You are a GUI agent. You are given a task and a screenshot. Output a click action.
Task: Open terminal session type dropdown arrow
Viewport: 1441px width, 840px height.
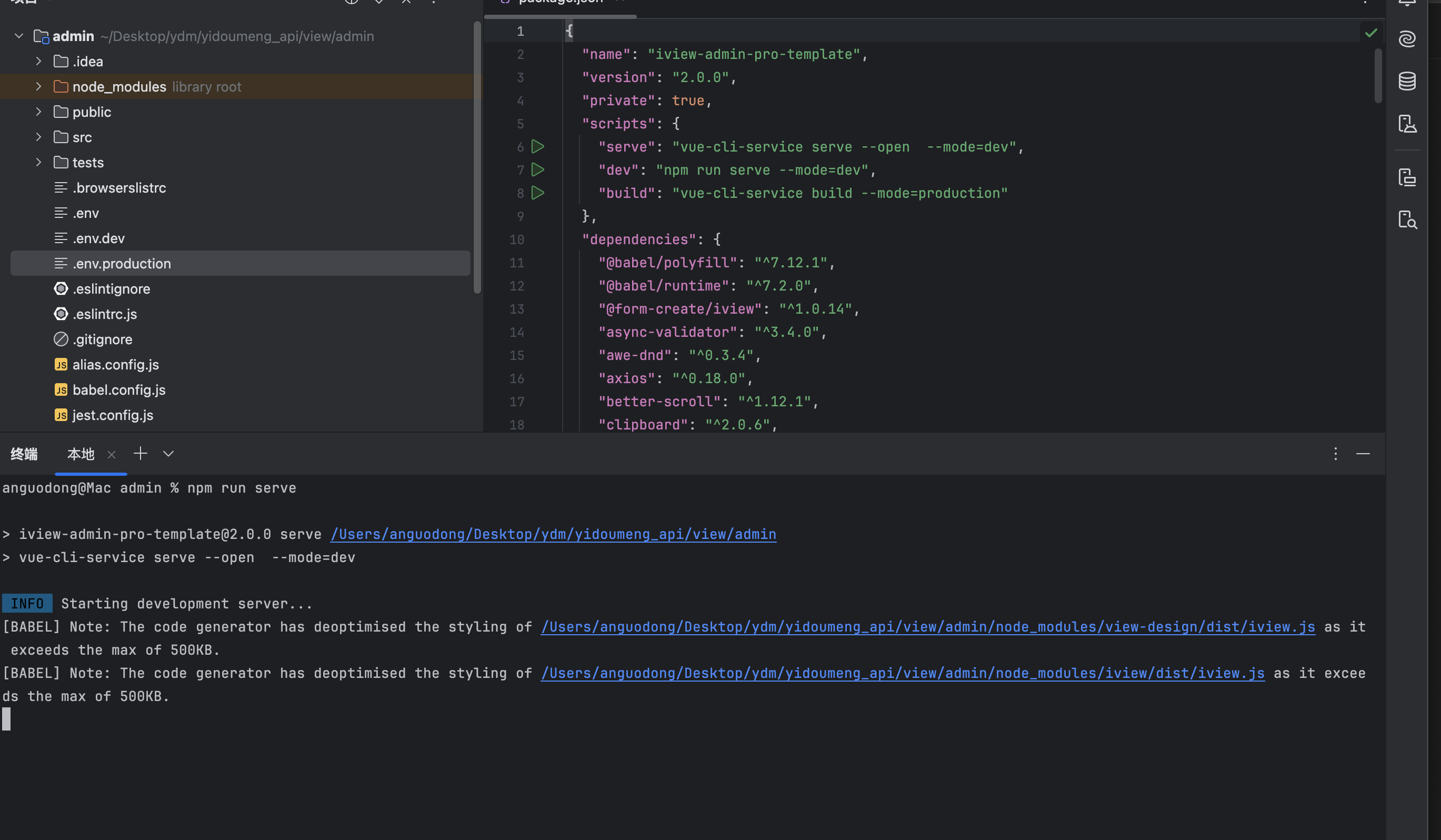168,454
